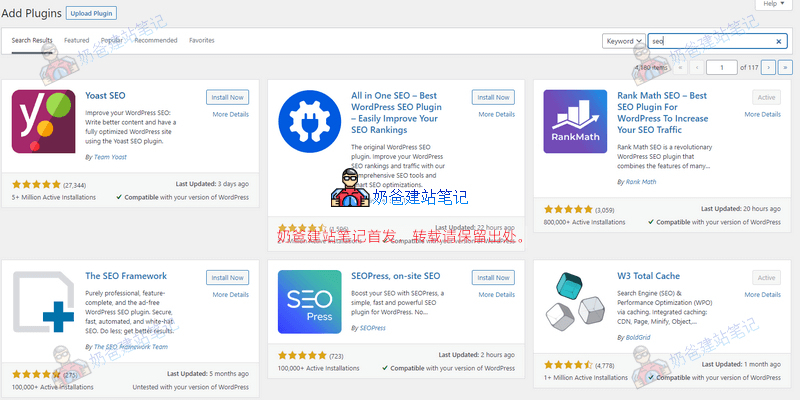The image size is (800, 400).
Task: Click the current page number field
Action: click(722, 67)
